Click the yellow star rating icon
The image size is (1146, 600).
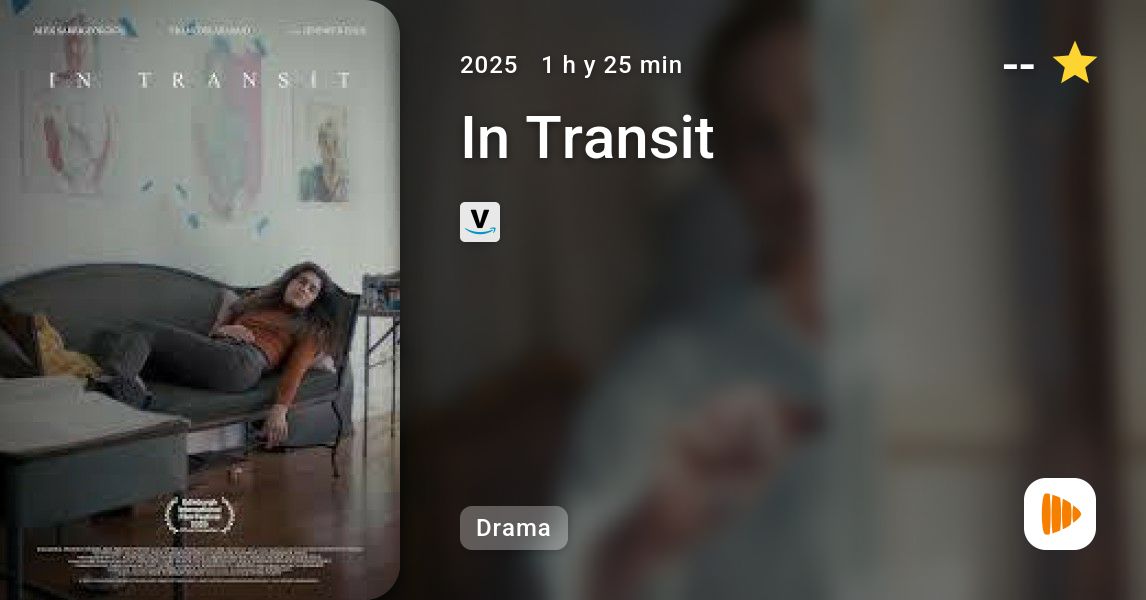(1074, 64)
